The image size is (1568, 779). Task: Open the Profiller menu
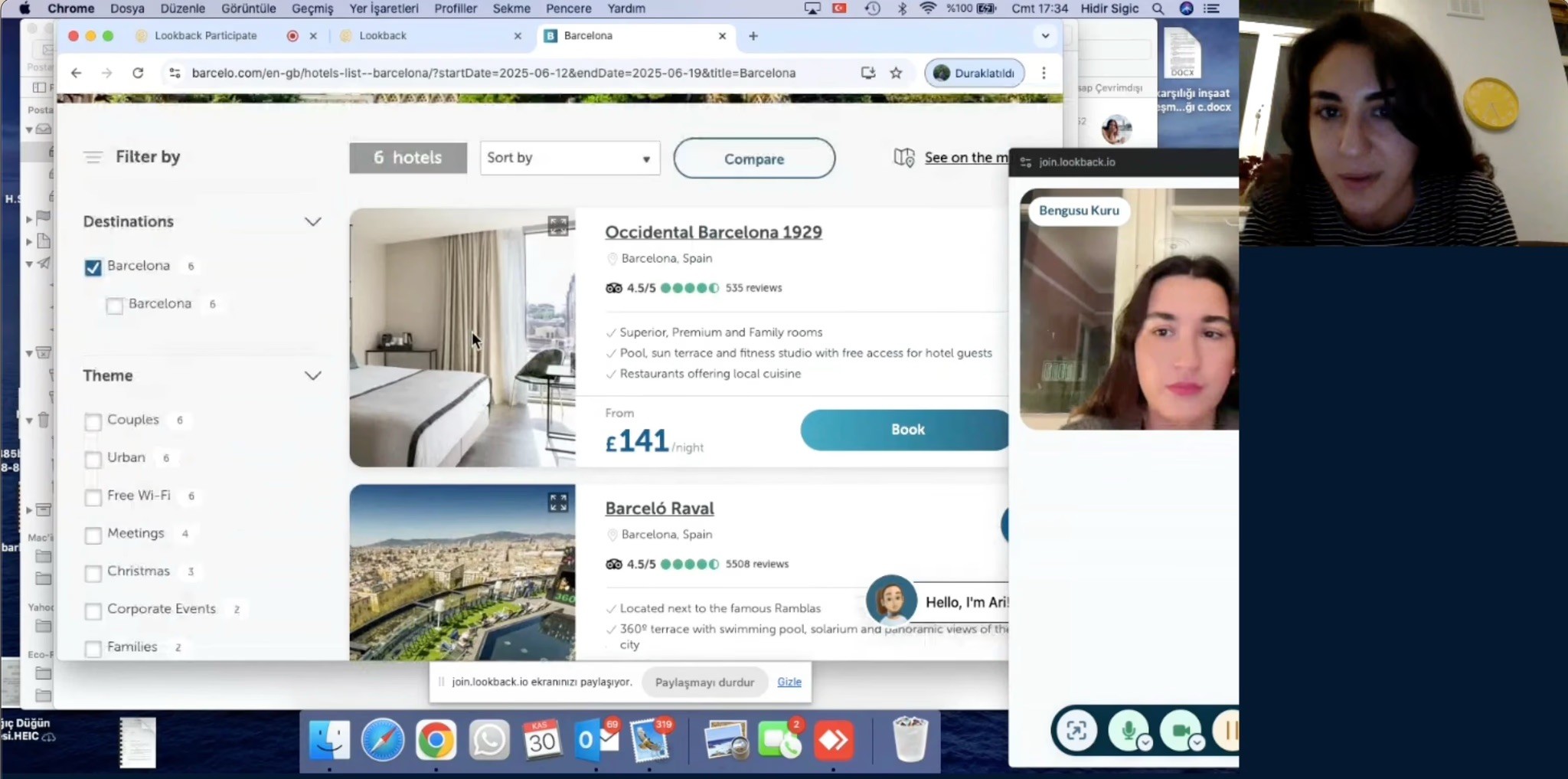[x=456, y=8]
